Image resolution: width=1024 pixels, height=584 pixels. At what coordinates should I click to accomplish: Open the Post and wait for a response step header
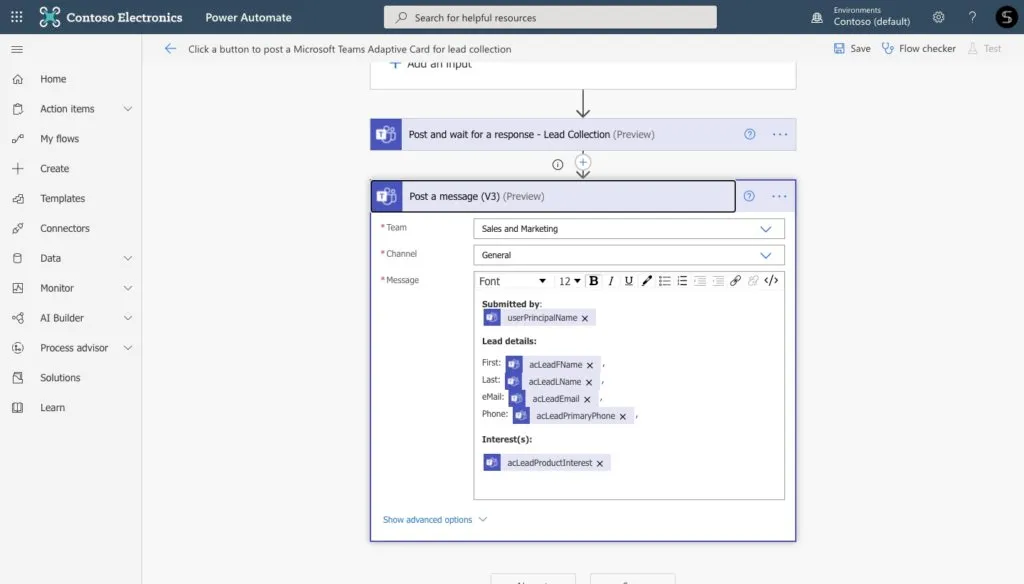click(583, 135)
